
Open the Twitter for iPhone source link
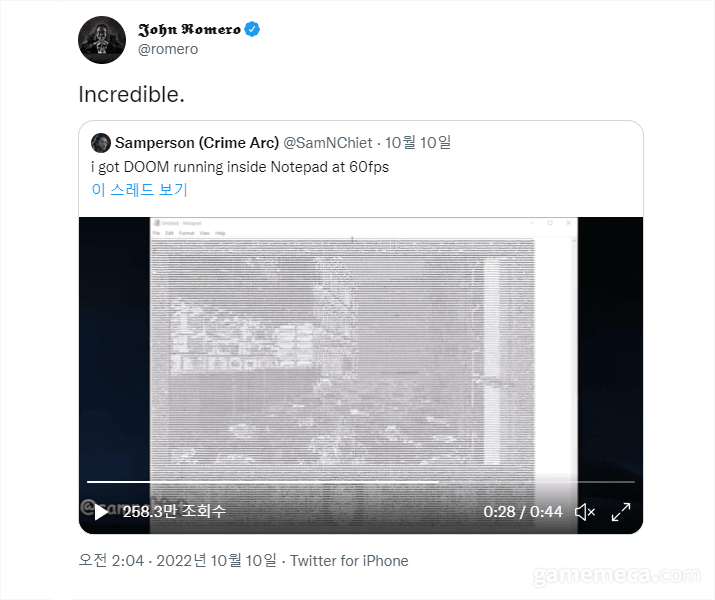[349, 561]
